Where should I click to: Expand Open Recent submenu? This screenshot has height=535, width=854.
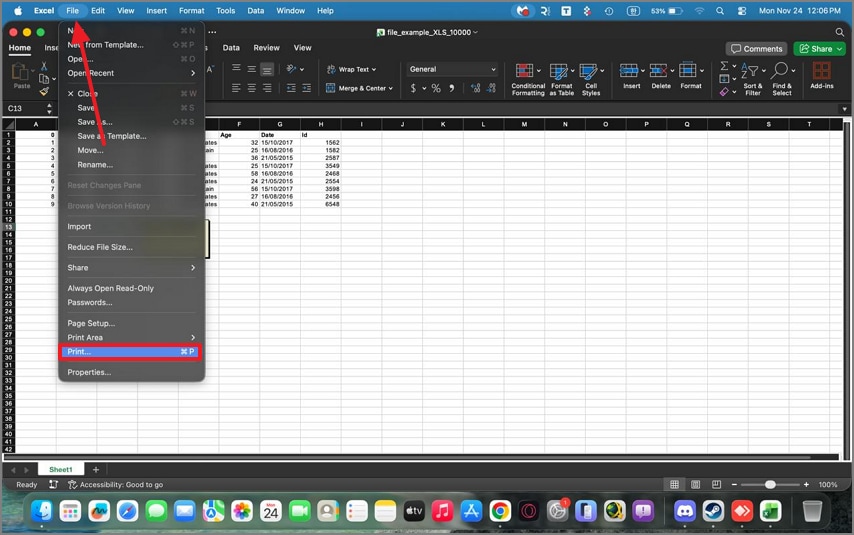(x=193, y=73)
